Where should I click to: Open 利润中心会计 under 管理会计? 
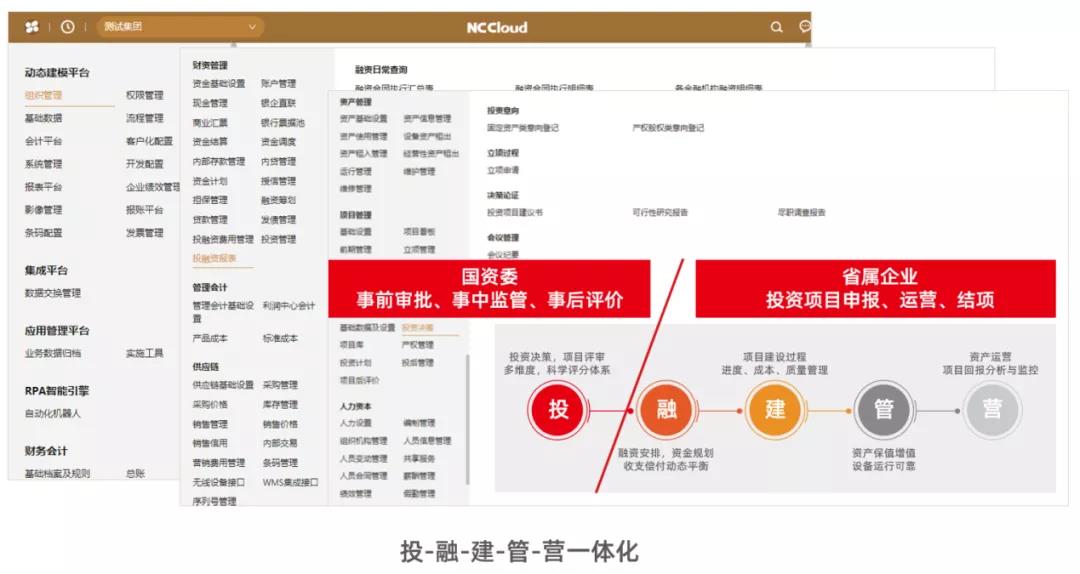click(x=289, y=305)
